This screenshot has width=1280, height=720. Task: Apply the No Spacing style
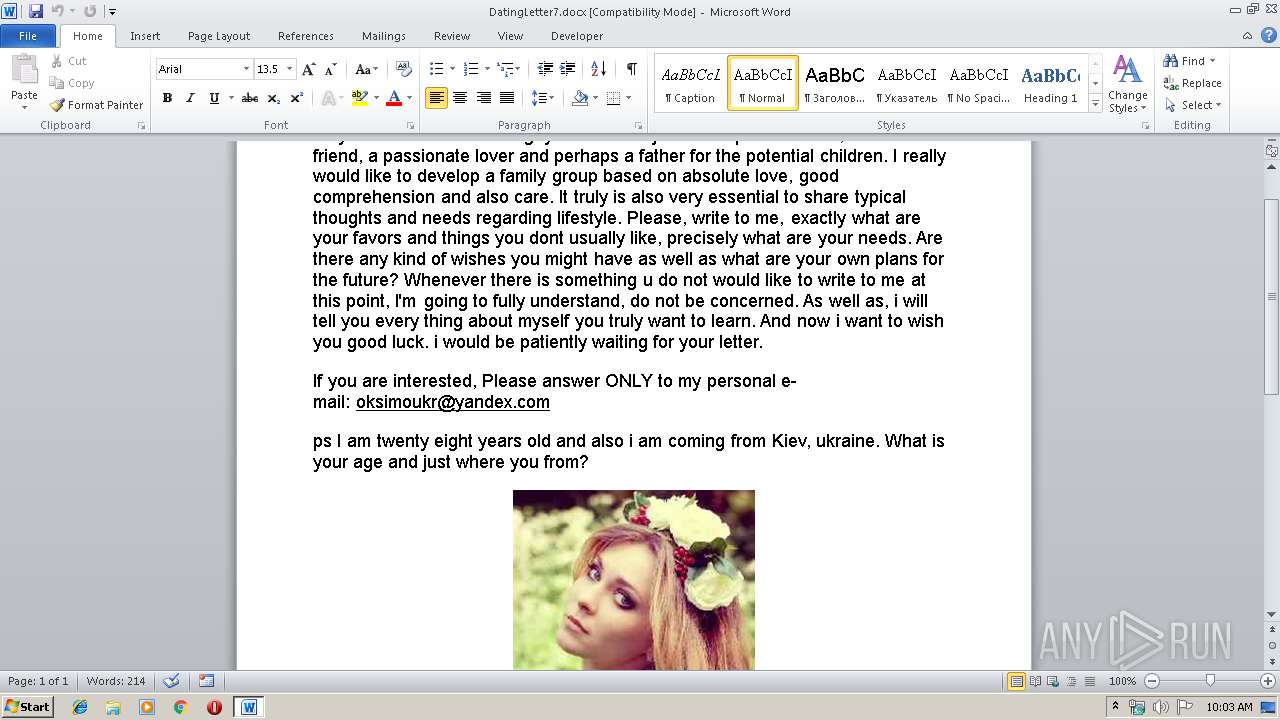tap(979, 83)
